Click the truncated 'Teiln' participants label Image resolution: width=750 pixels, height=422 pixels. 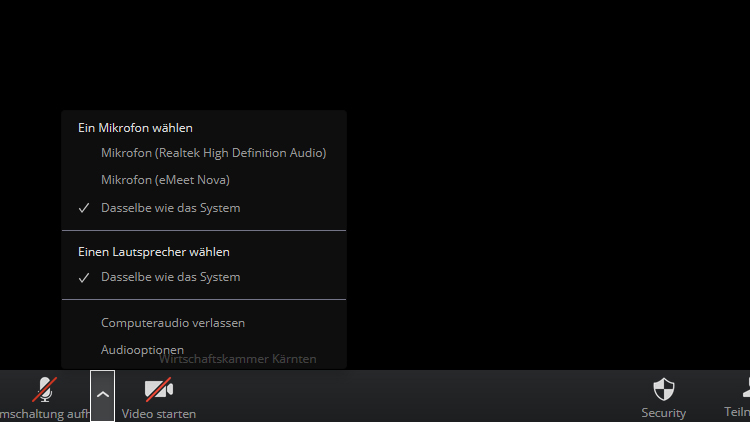click(737, 412)
